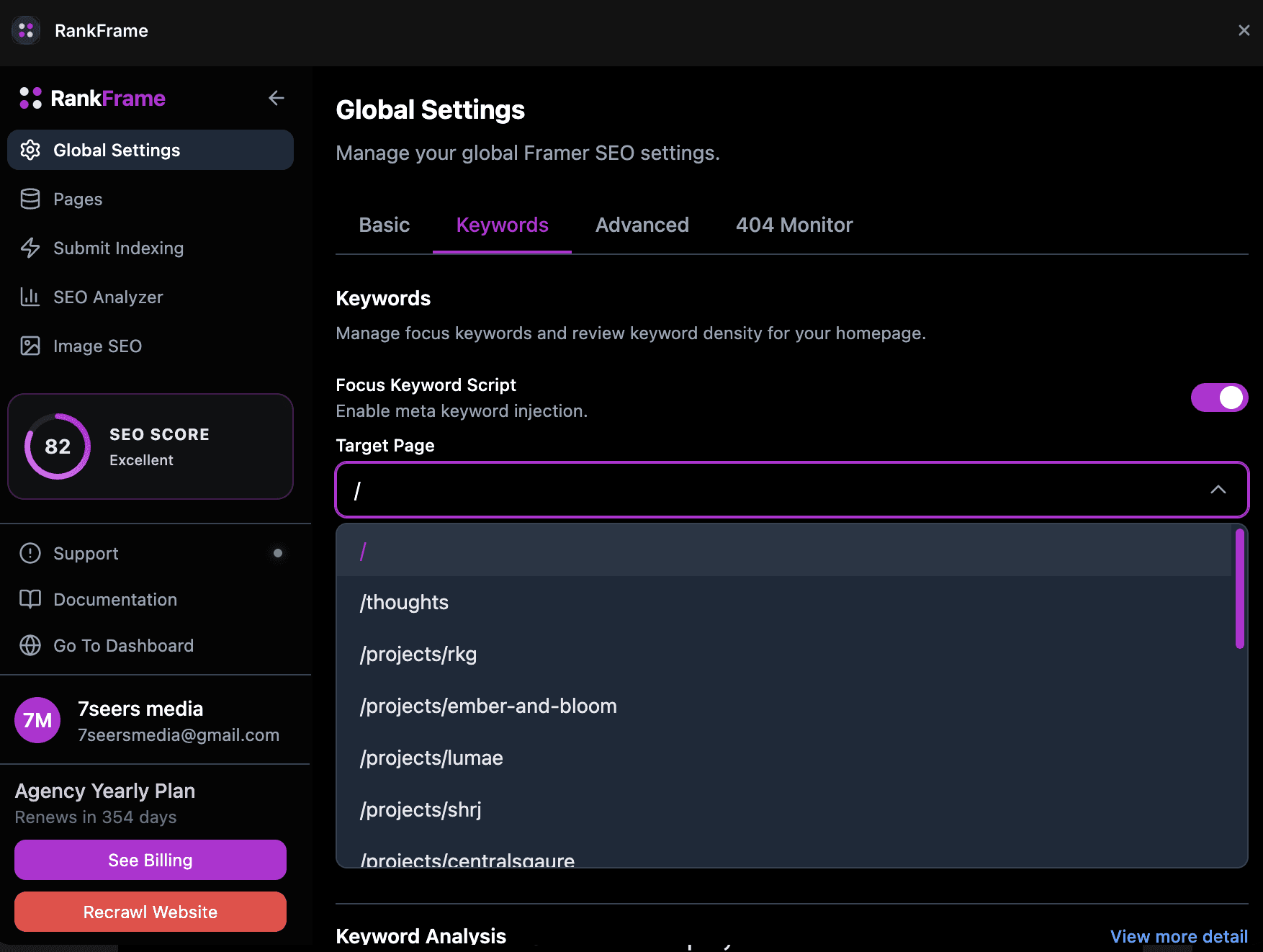Viewport: 1263px width, 952px height.
Task: Open Global Settings in sidebar
Action: [150, 150]
